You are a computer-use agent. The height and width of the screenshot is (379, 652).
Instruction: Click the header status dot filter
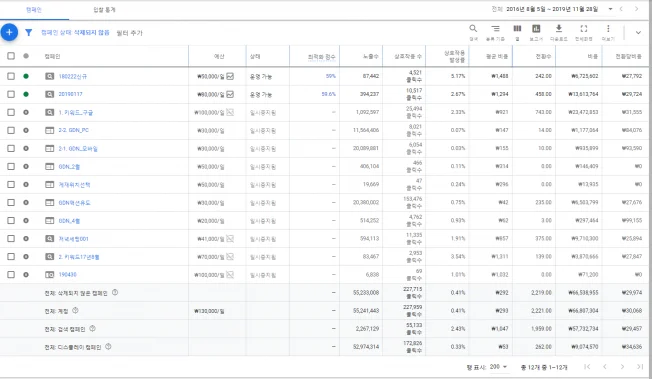pos(26,56)
